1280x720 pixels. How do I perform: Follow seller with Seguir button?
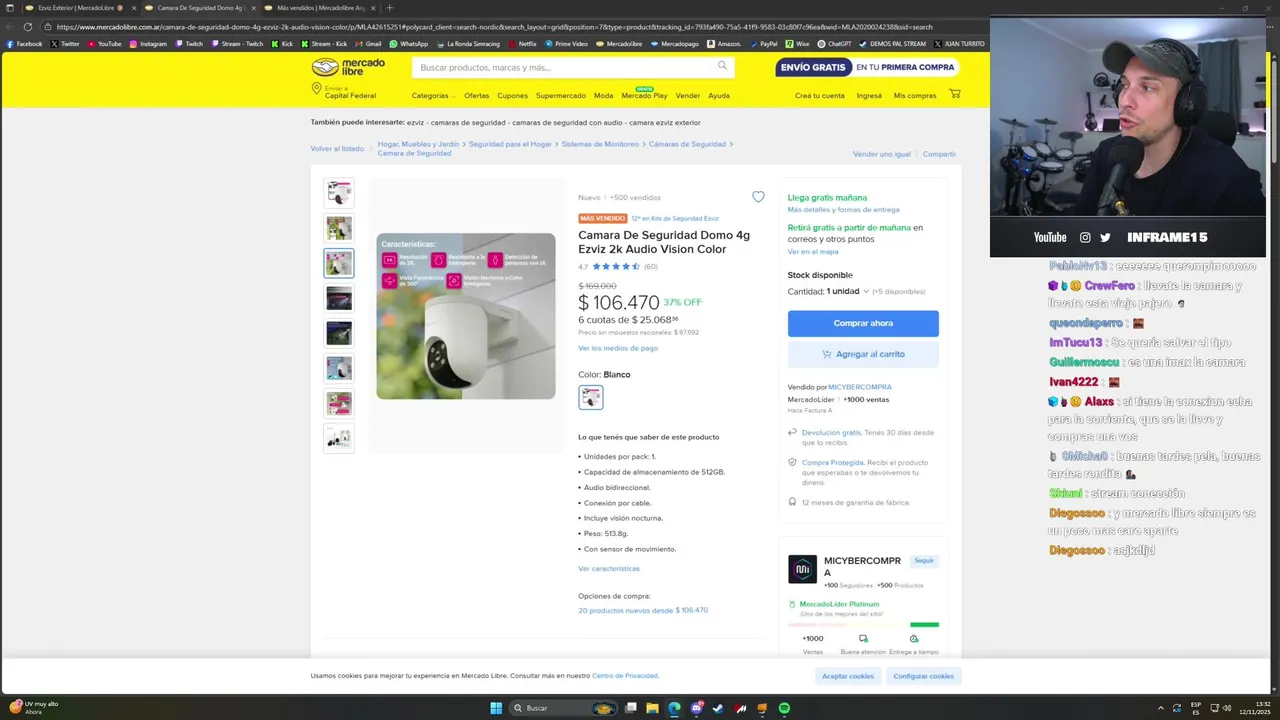click(923, 561)
